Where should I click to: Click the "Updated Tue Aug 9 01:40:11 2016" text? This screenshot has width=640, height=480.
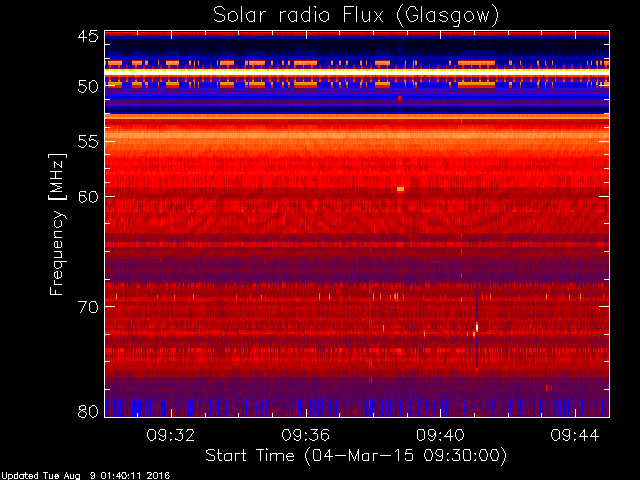click(x=85, y=476)
